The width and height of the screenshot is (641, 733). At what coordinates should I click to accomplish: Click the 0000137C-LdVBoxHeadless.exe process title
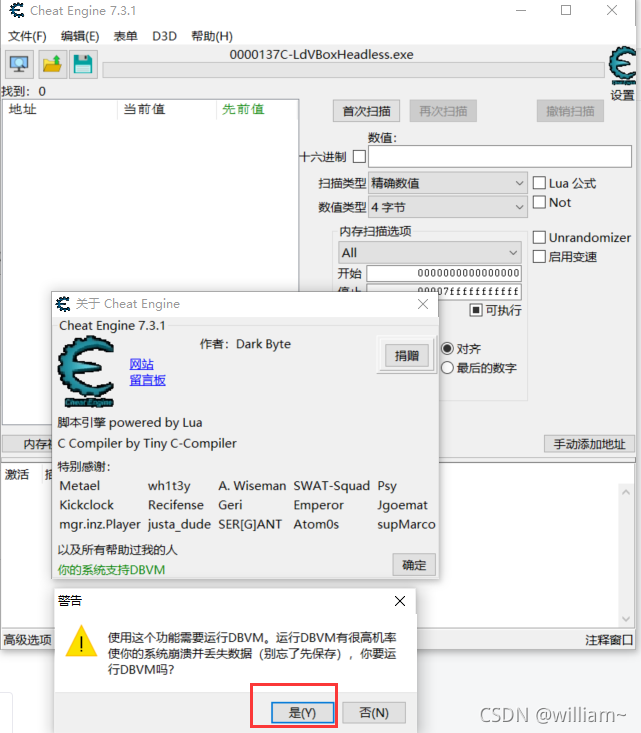321,55
